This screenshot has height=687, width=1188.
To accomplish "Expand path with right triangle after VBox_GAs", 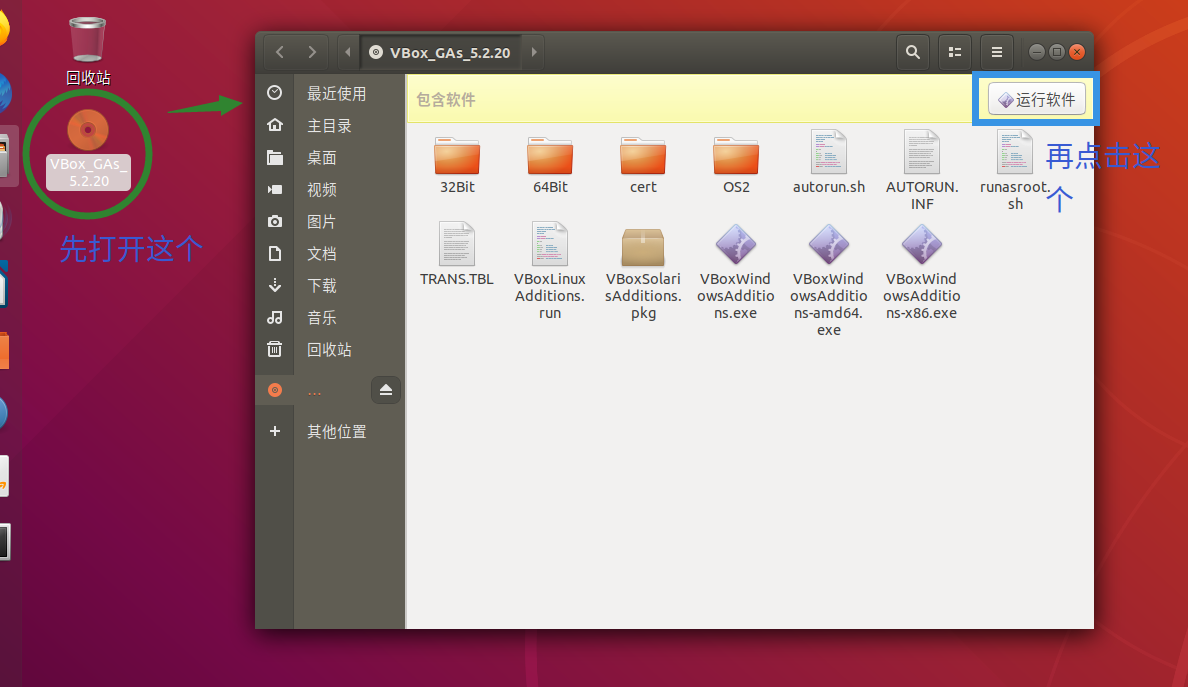I will [x=534, y=52].
